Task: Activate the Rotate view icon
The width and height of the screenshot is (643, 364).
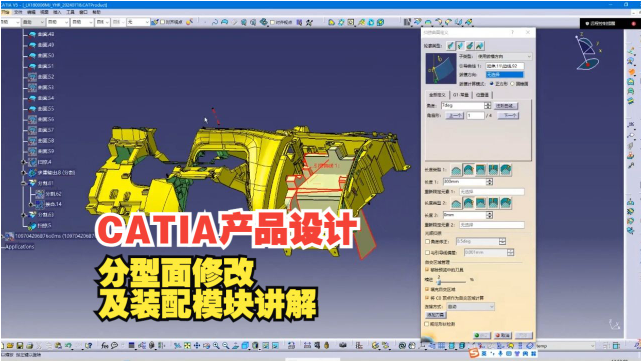Action: 206,346
